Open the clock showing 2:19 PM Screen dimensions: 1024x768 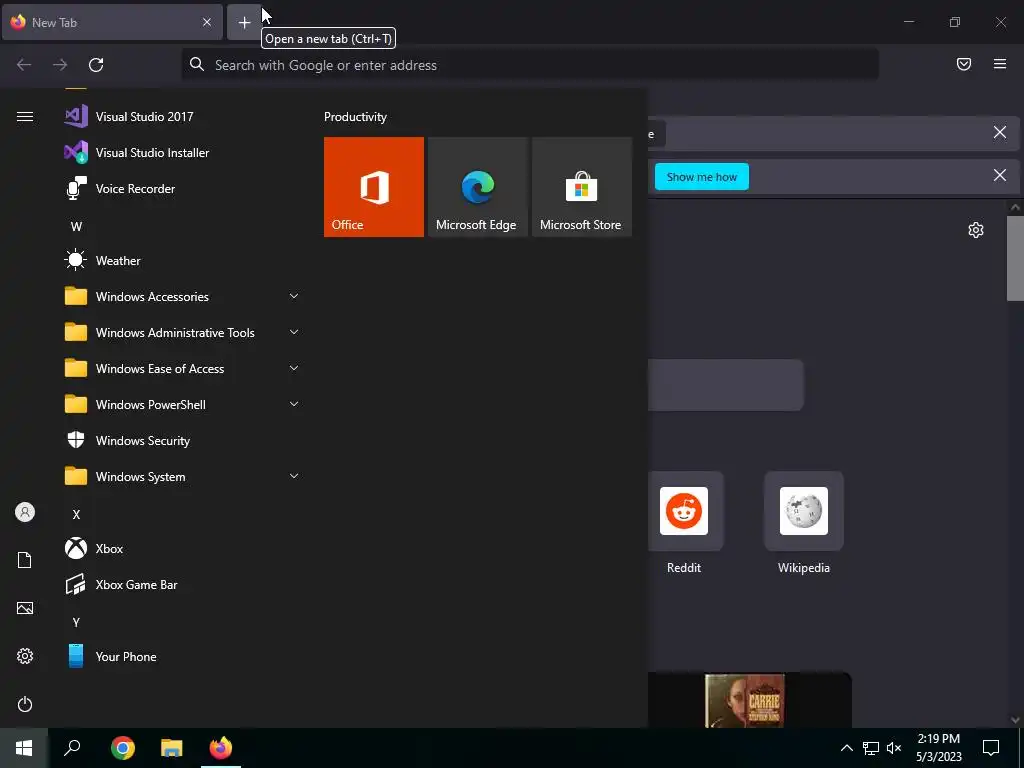(938, 748)
